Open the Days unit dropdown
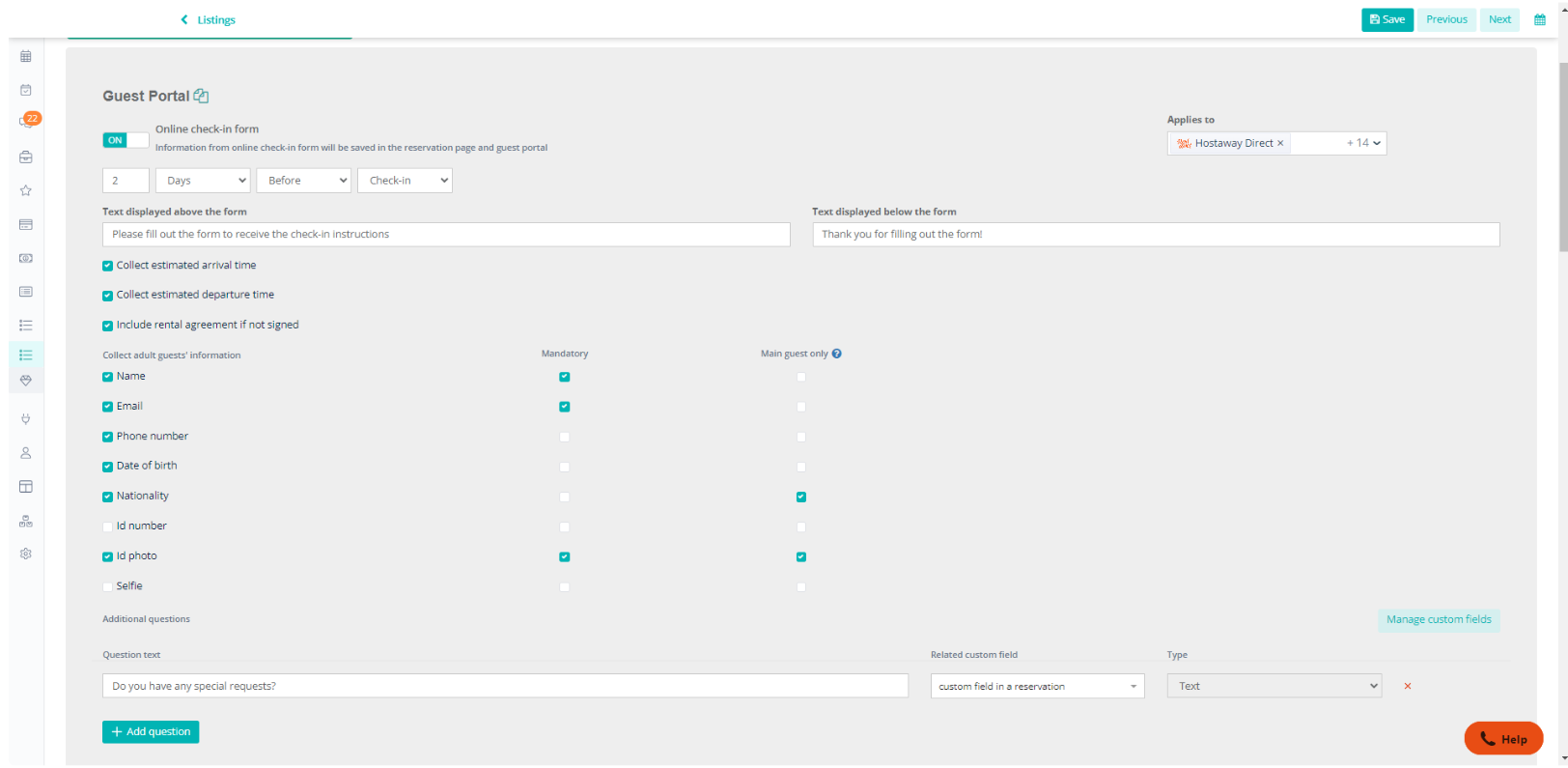The width and height of the screenshot is (1568, 768). [203, 181]
